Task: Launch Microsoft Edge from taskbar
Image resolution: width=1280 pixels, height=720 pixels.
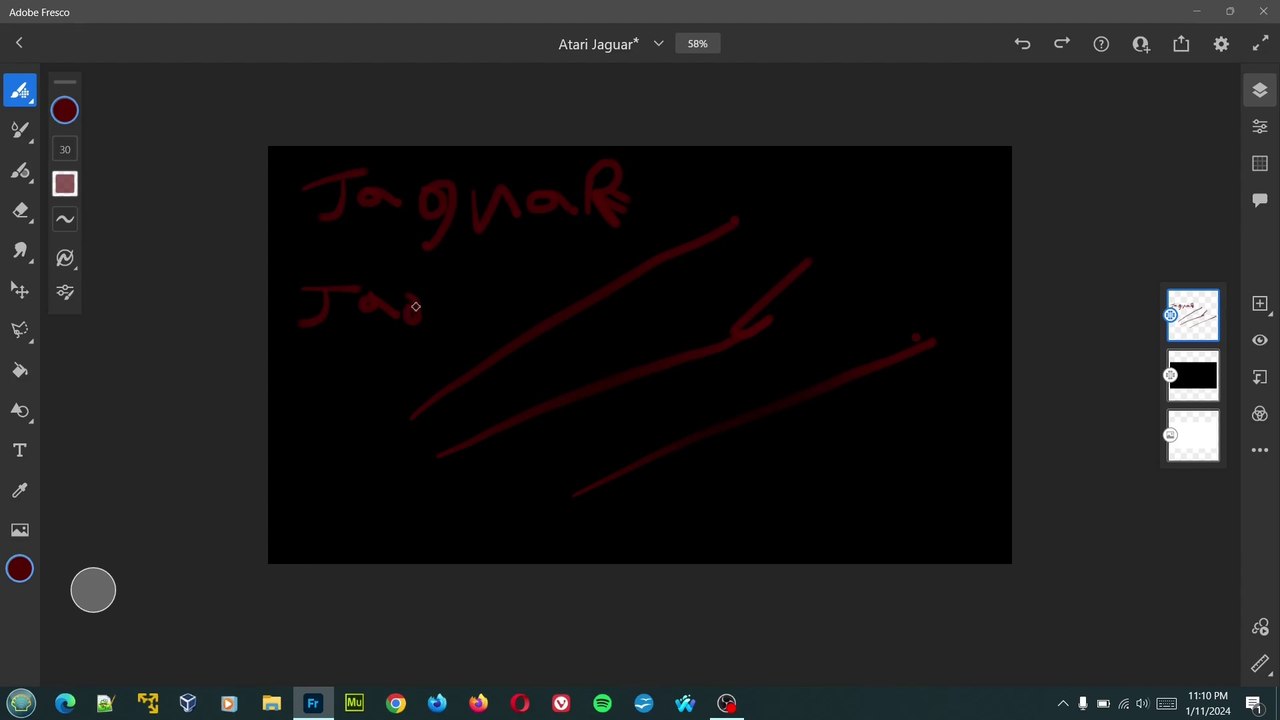Action: coord(65,703)
